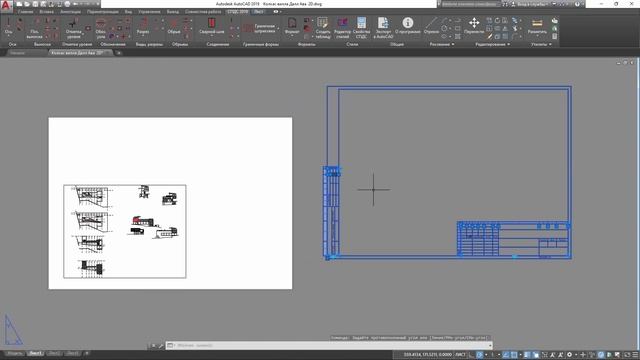Open Свойства СПДС properties
640x360 pixels.
[361, 27]
